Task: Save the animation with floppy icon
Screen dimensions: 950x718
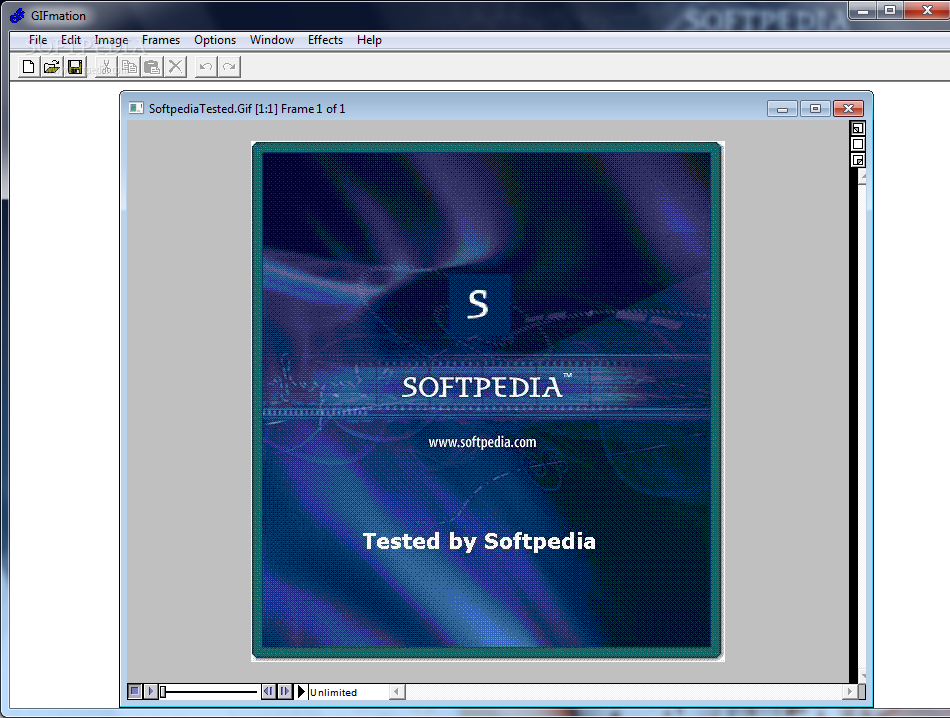Action: coord(75,67)
